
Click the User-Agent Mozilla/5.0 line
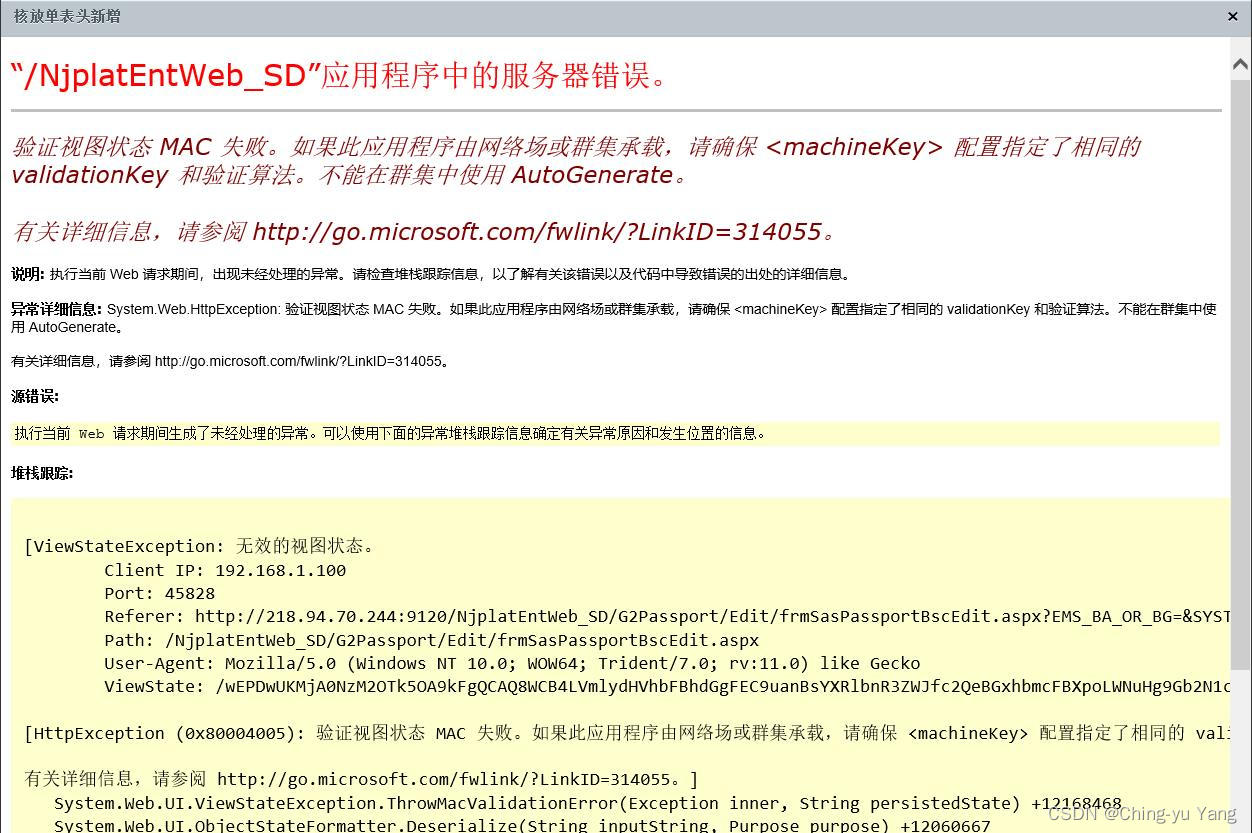click(500, 663)
